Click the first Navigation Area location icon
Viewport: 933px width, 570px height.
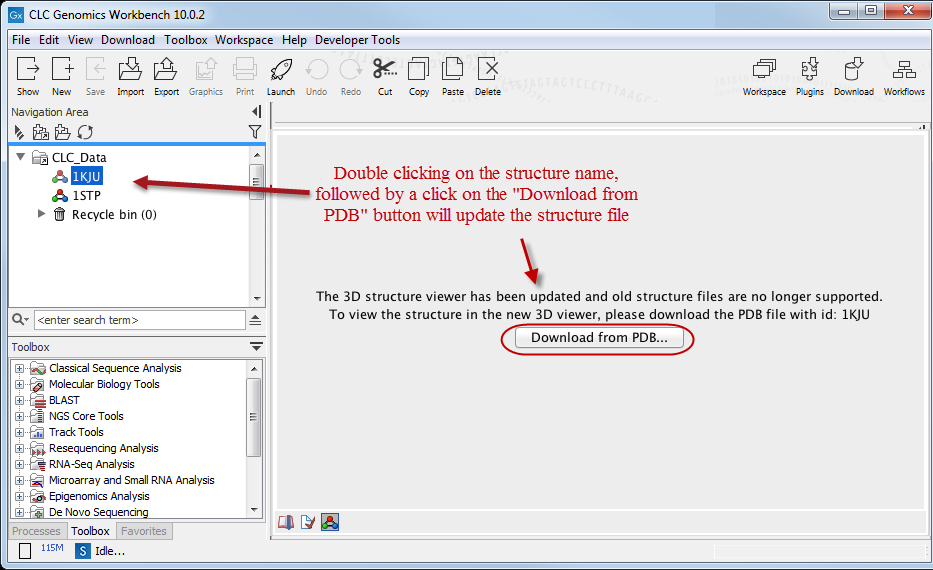click(18, 132)
